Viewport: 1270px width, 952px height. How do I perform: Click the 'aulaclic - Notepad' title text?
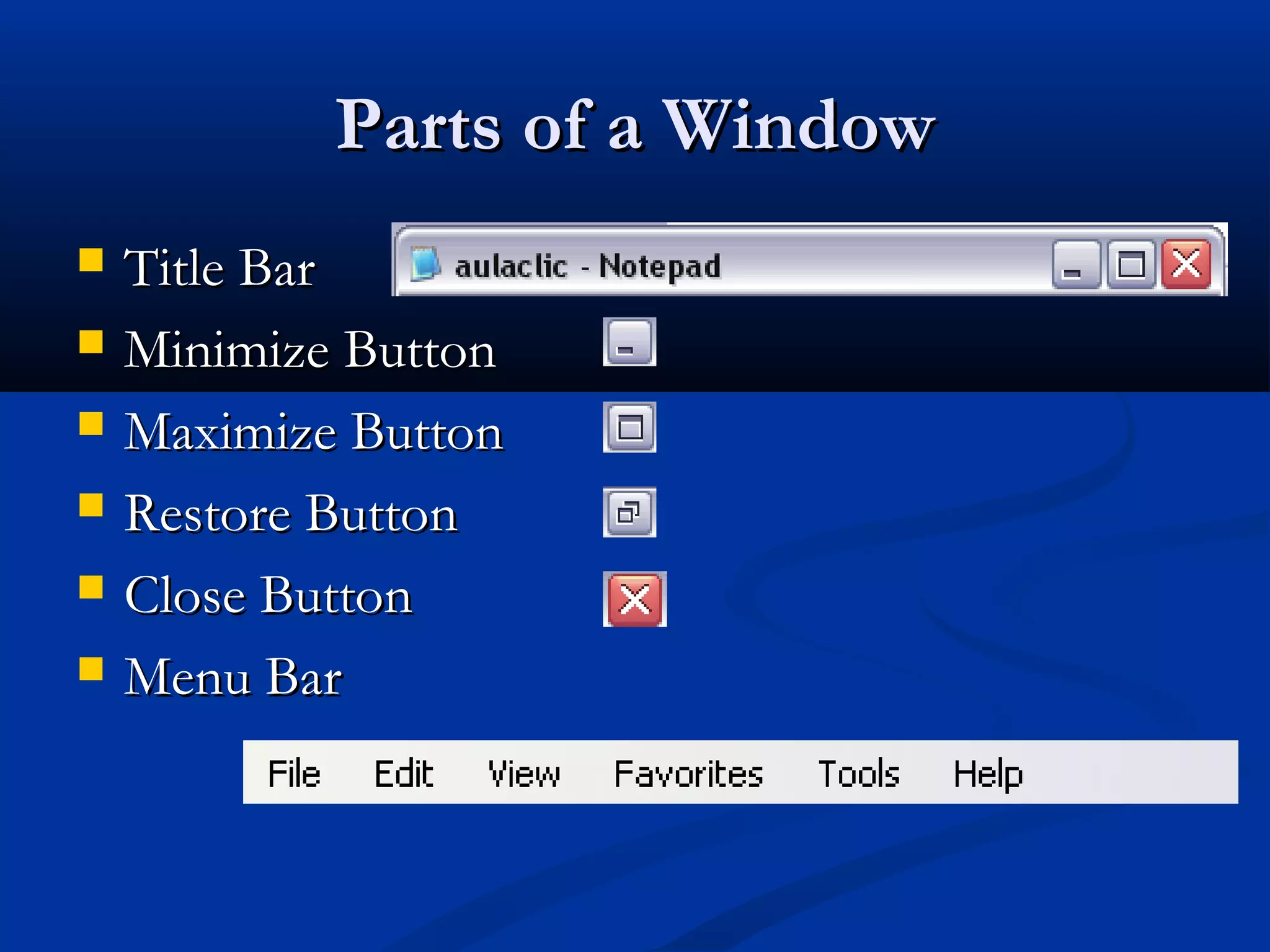tap(588, 267)
